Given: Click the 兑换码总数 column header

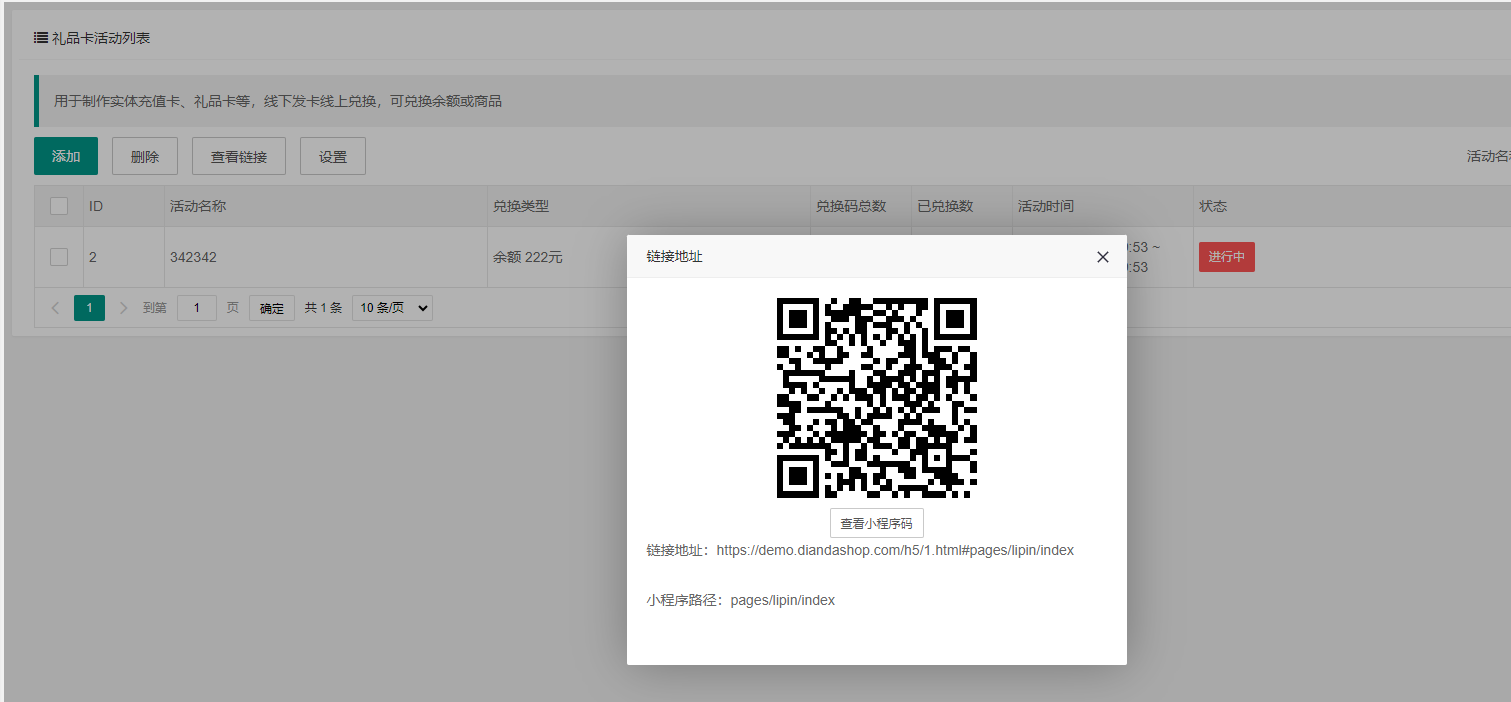Looking at the screenshot, I should point(851,206).
